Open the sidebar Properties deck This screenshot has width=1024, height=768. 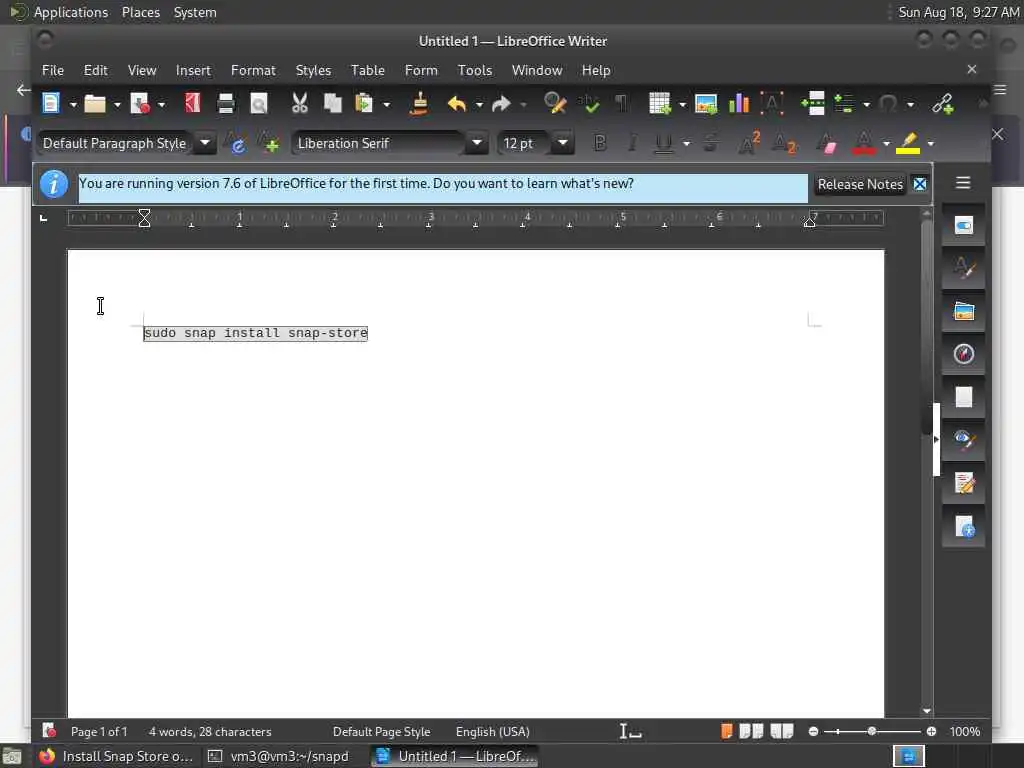(964, 226)
